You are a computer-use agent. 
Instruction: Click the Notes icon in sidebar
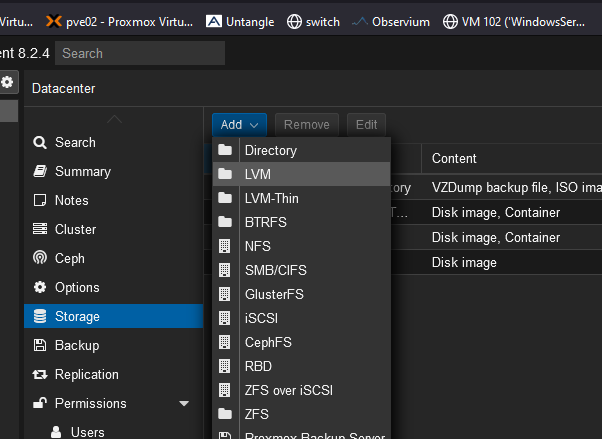(x=40, y=200)
